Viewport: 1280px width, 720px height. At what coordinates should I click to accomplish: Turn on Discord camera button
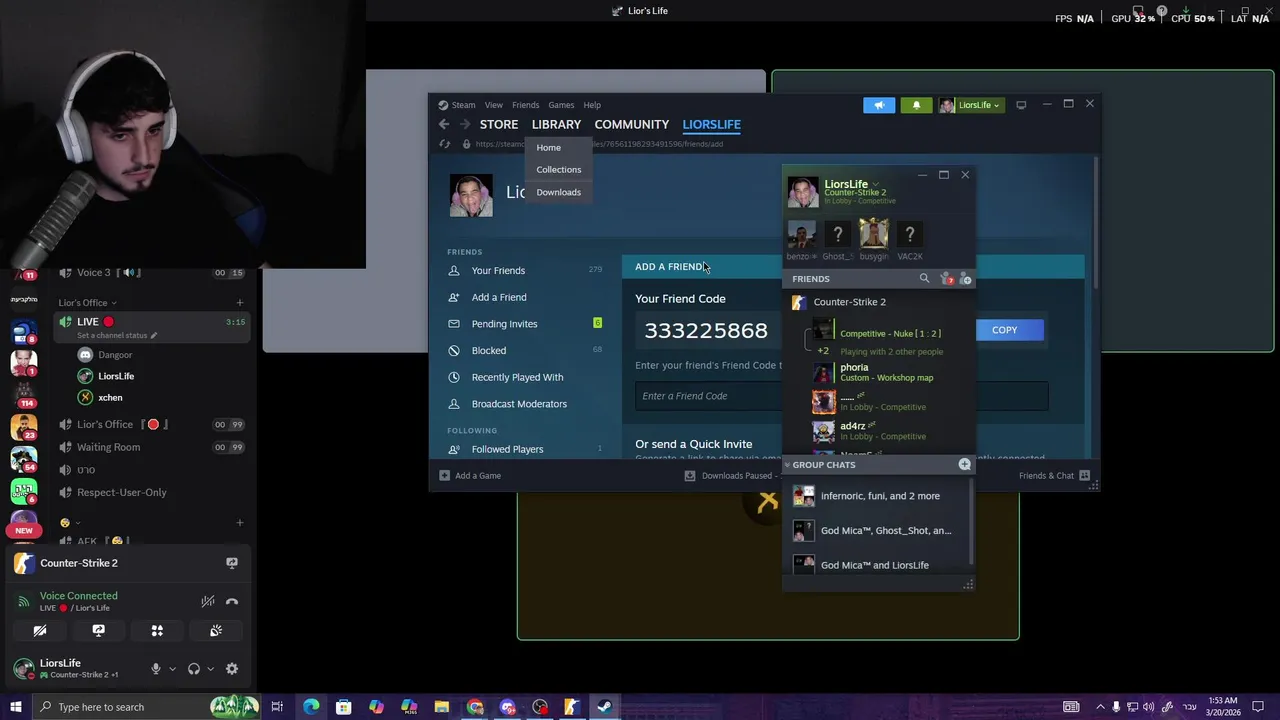coord(40,631)
